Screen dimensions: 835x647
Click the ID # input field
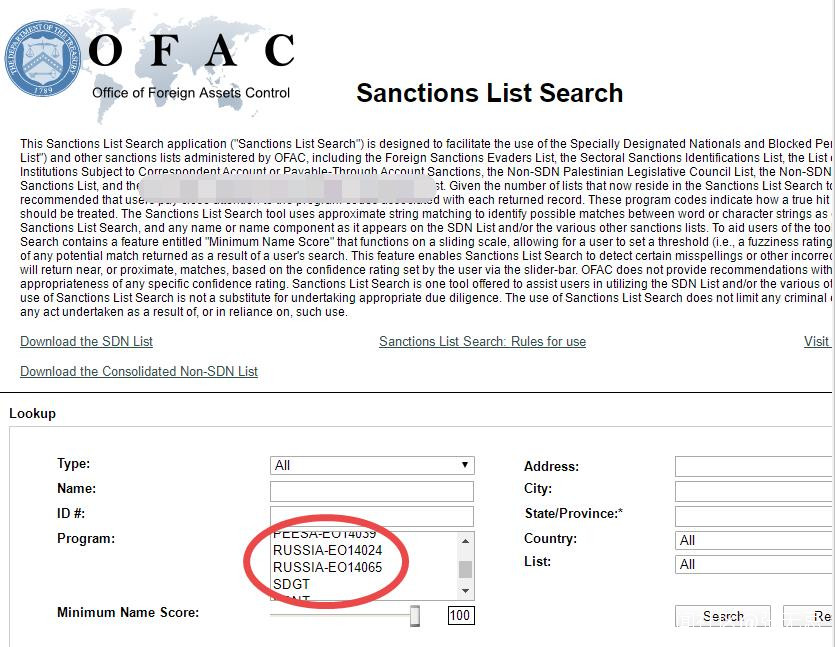click(x=372, y=516)
